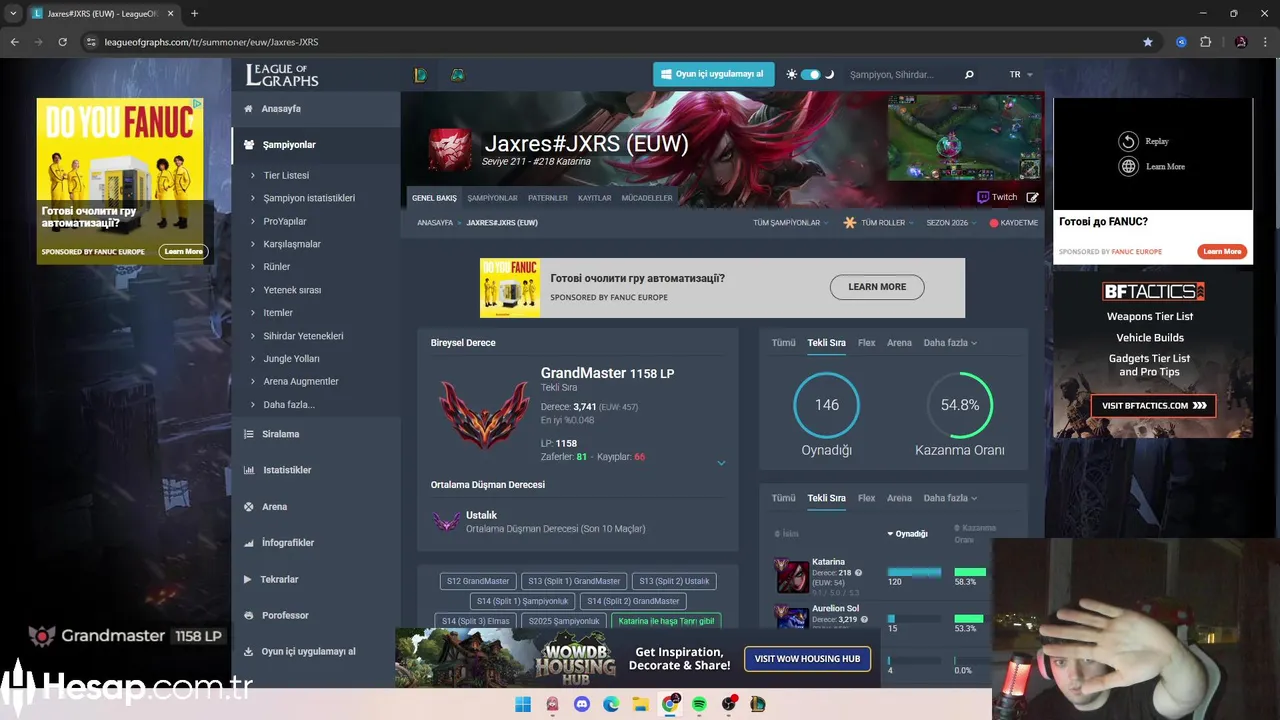This screenshot has width=1280, height=720.
Task: Click the gameplay replay thumbnail in the banner
Action: click(964, 138)
